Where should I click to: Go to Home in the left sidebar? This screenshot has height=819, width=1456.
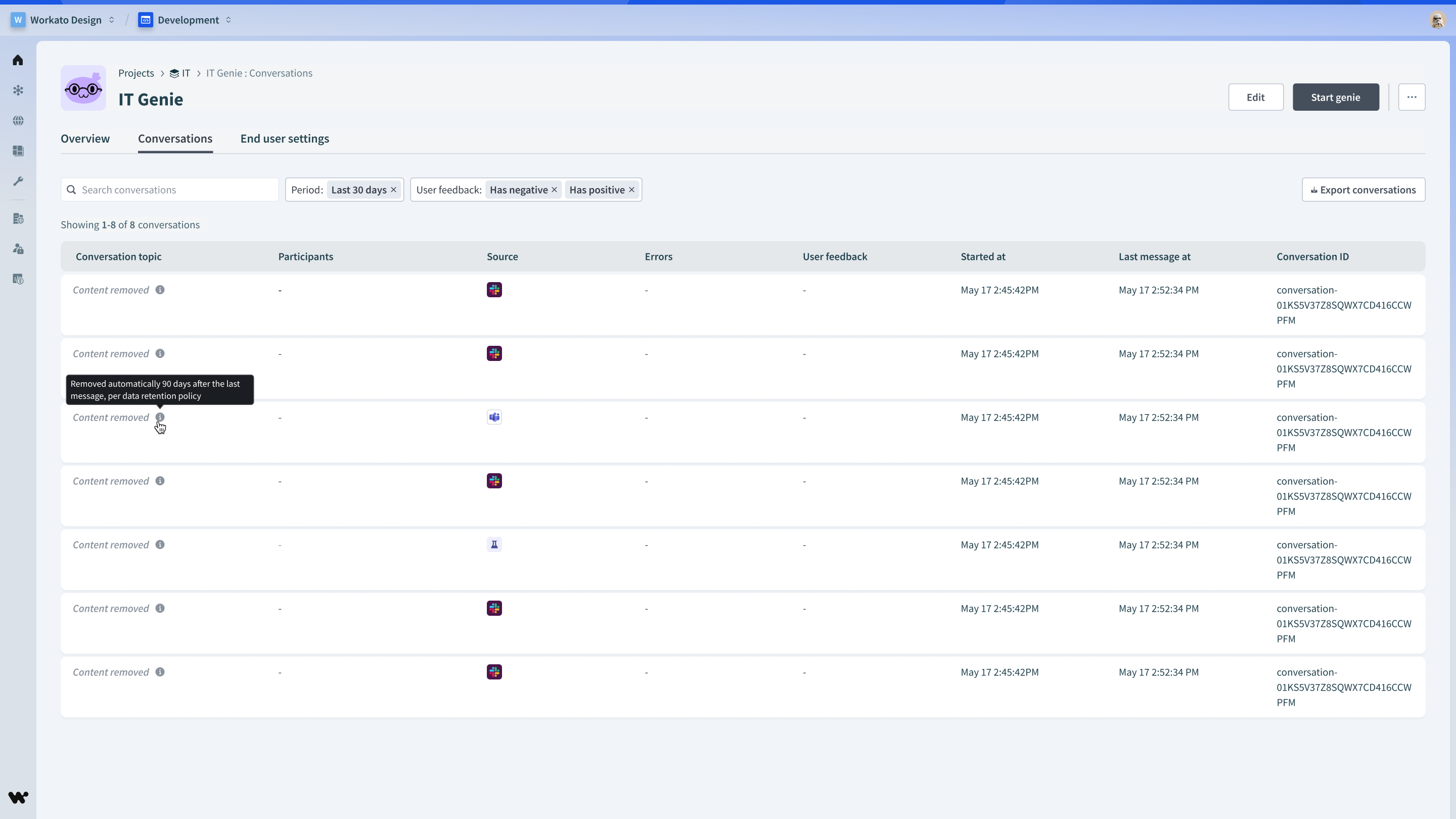point(18,60)
